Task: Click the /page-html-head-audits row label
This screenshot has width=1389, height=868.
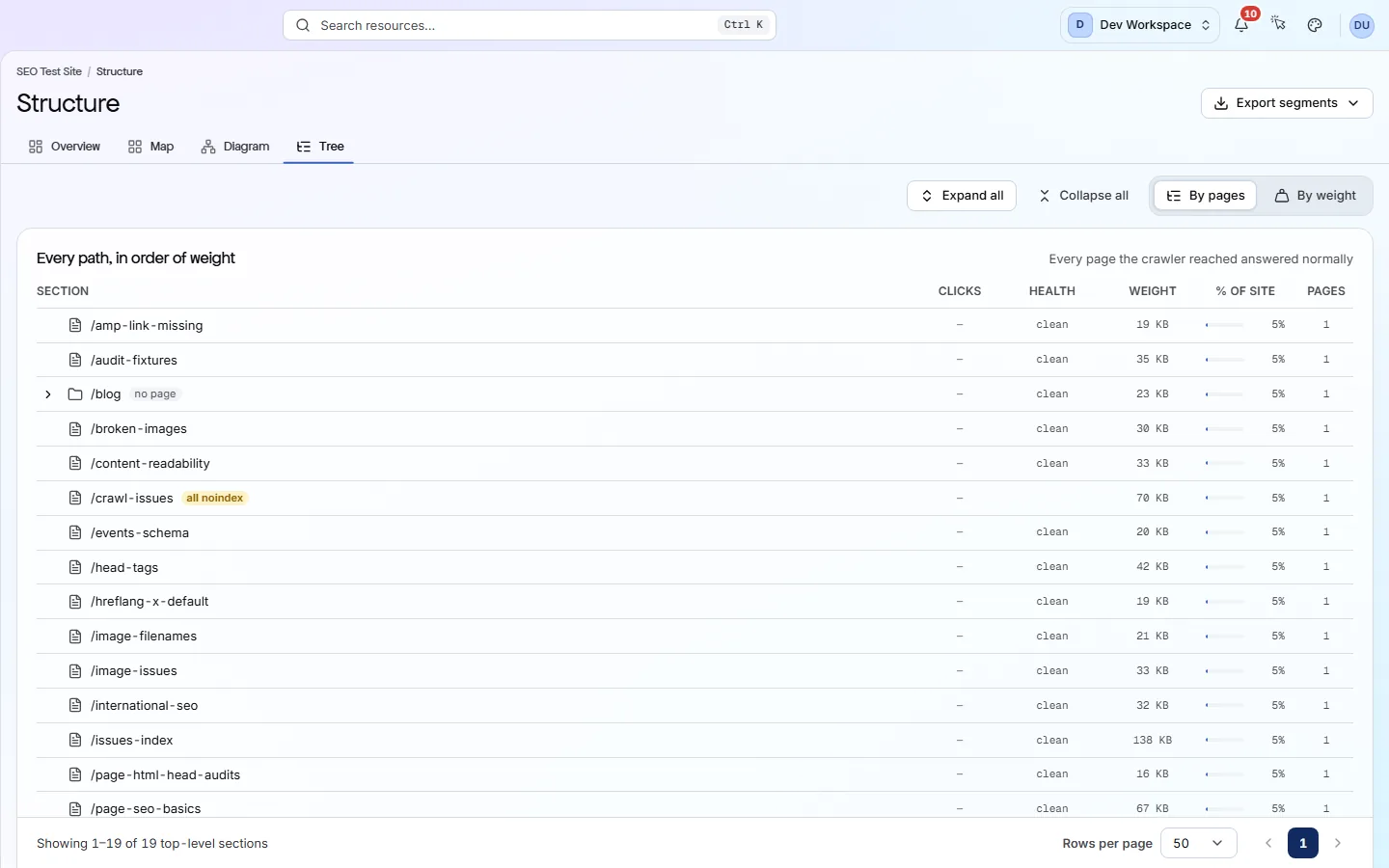Action: point(166,775)
